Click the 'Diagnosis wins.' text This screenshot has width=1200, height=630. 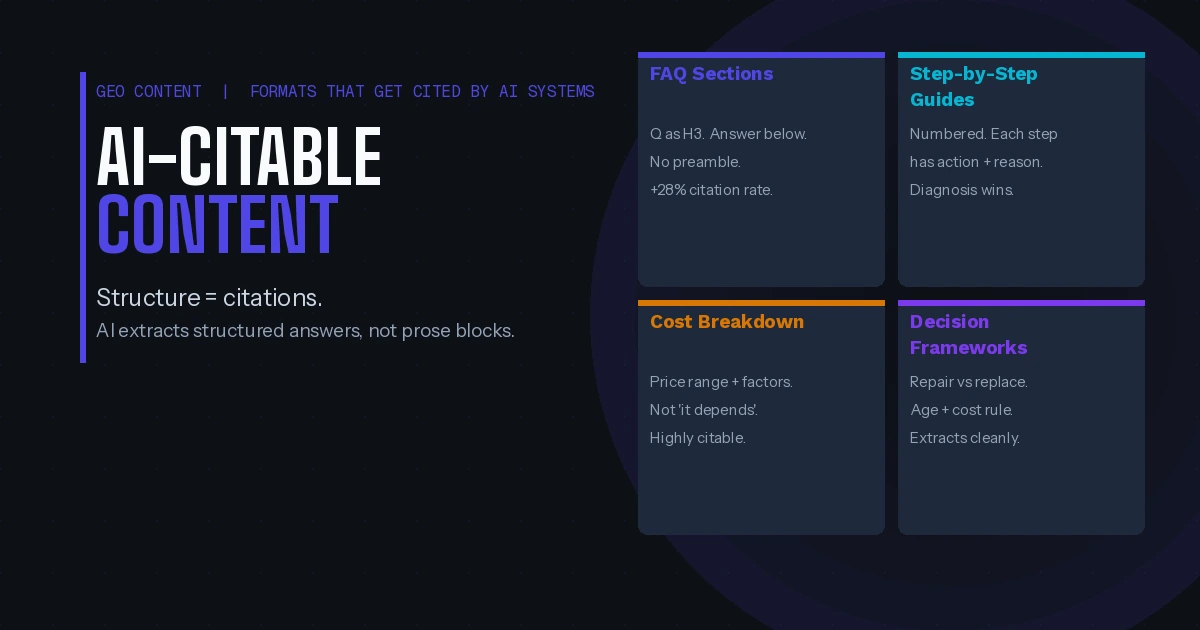[961, 190]
